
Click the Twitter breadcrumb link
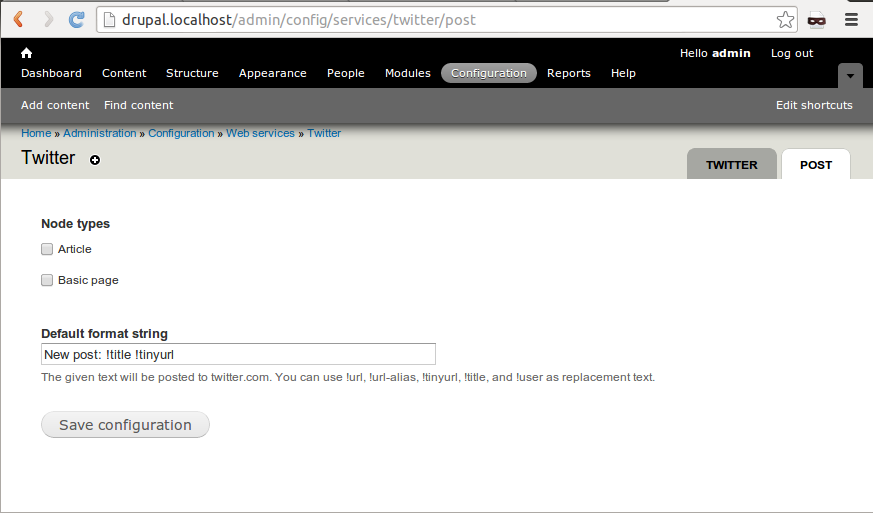tap(324, 133)
